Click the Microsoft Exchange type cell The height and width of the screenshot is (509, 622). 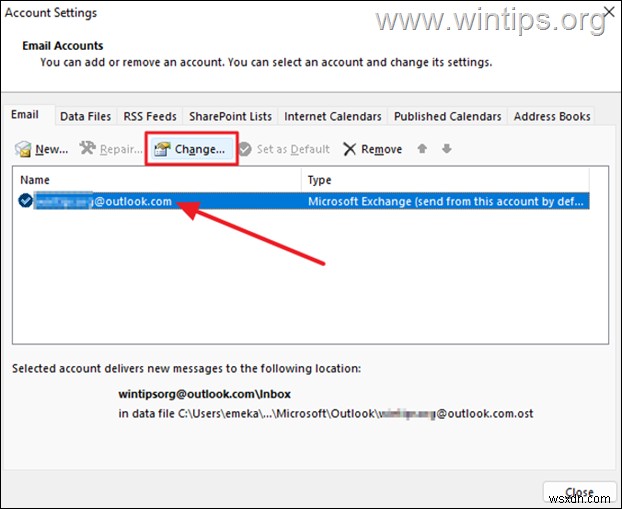click(x=445, y=201)
